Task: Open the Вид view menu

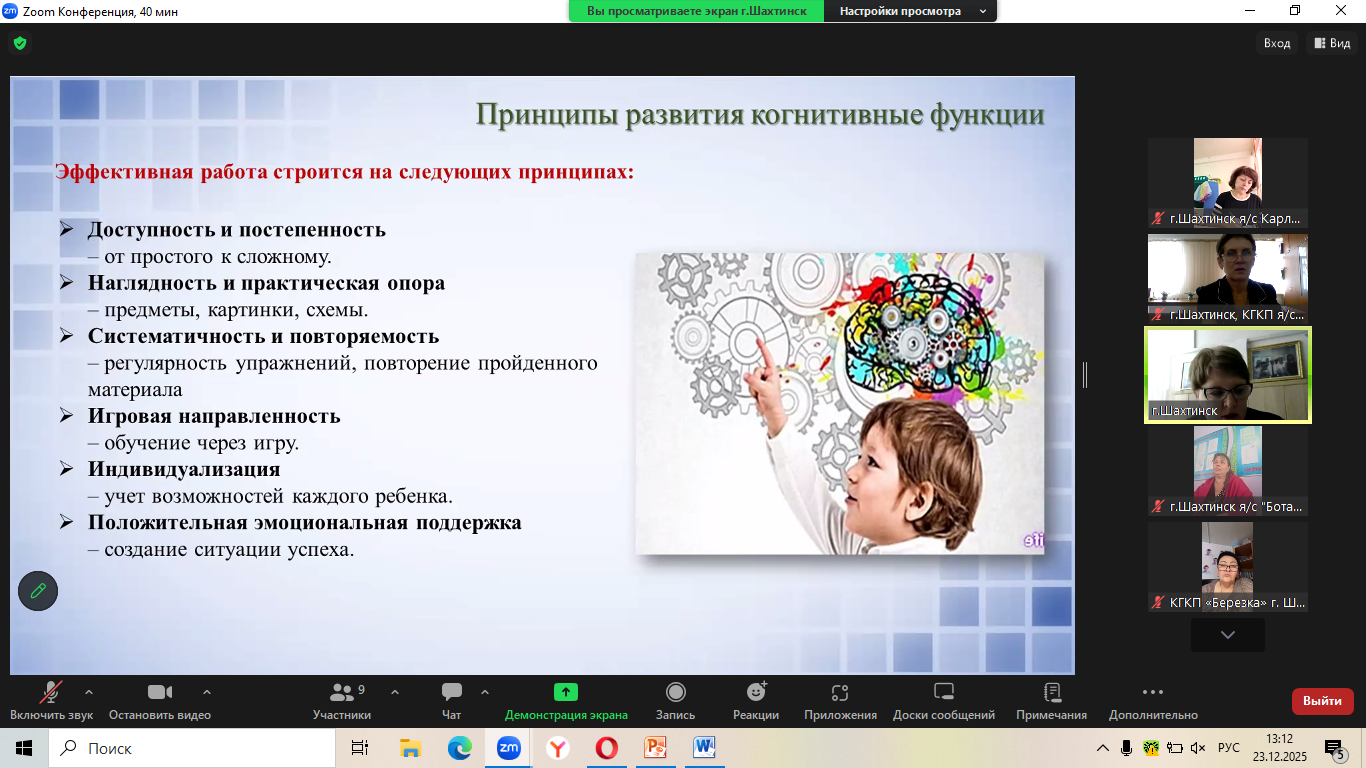Action: point(1333,43)
